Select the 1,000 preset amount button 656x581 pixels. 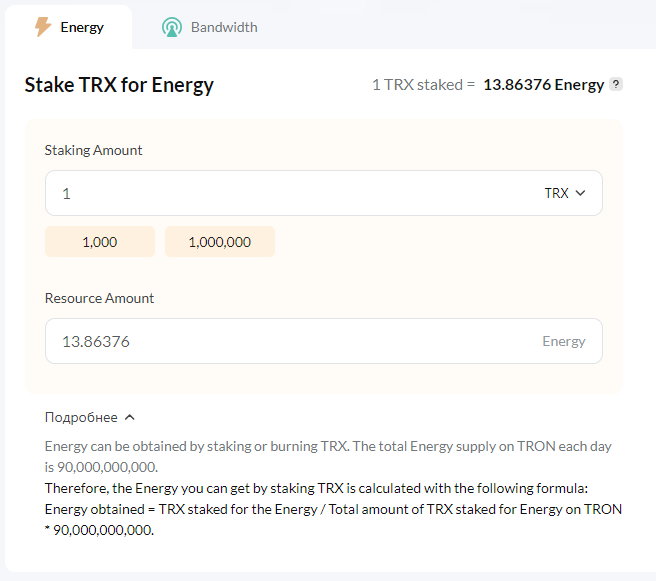pyautogui.click(x=100, y=242)
